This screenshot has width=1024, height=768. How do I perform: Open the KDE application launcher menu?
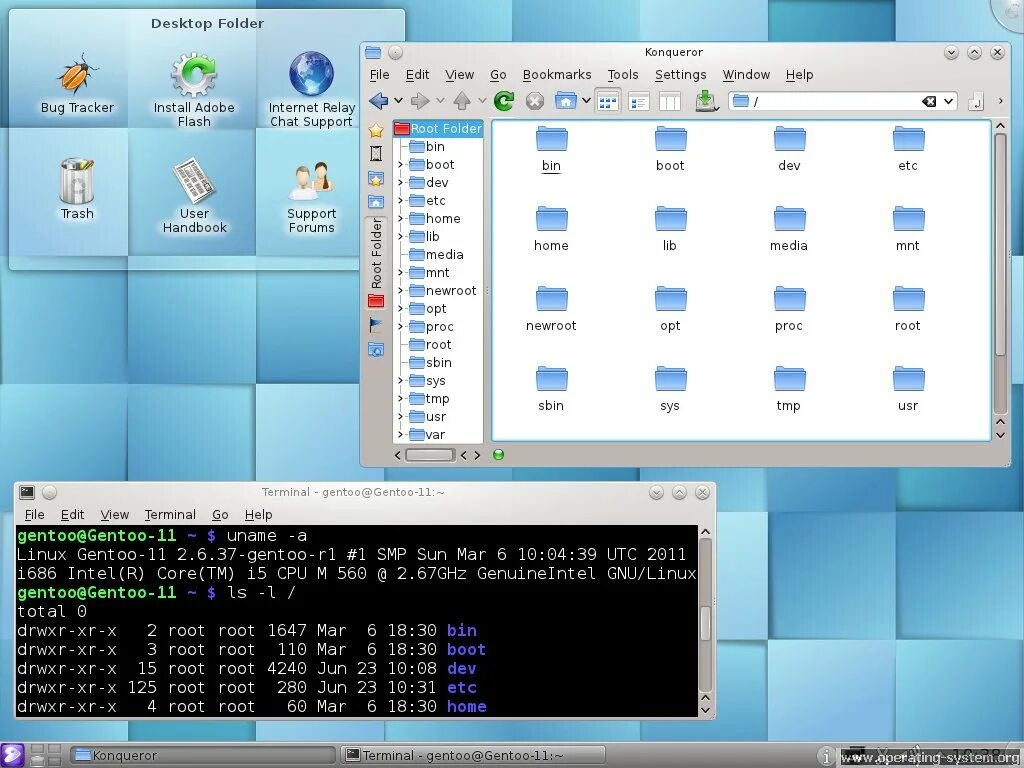12,755
